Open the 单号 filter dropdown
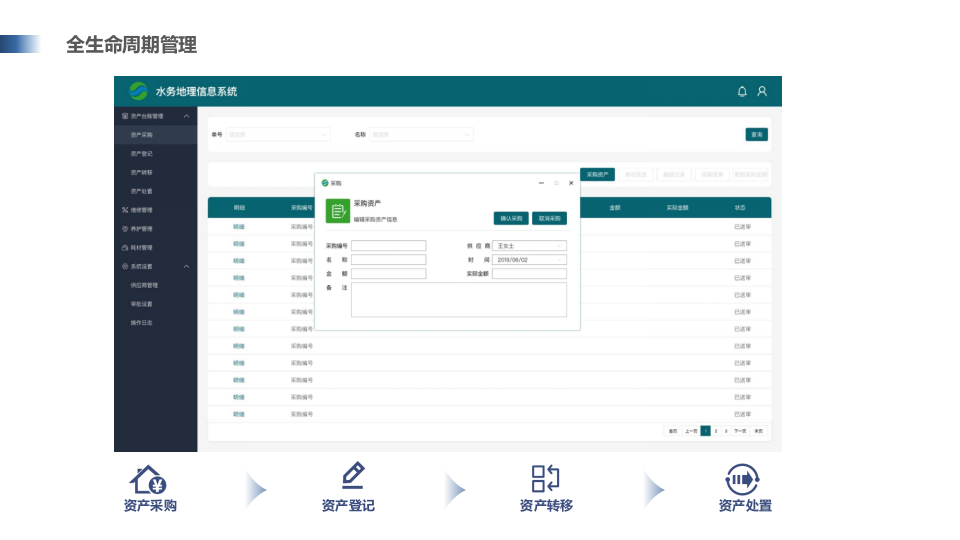The width and height of the screenshot is (960, 540). [x=278, y=134]
